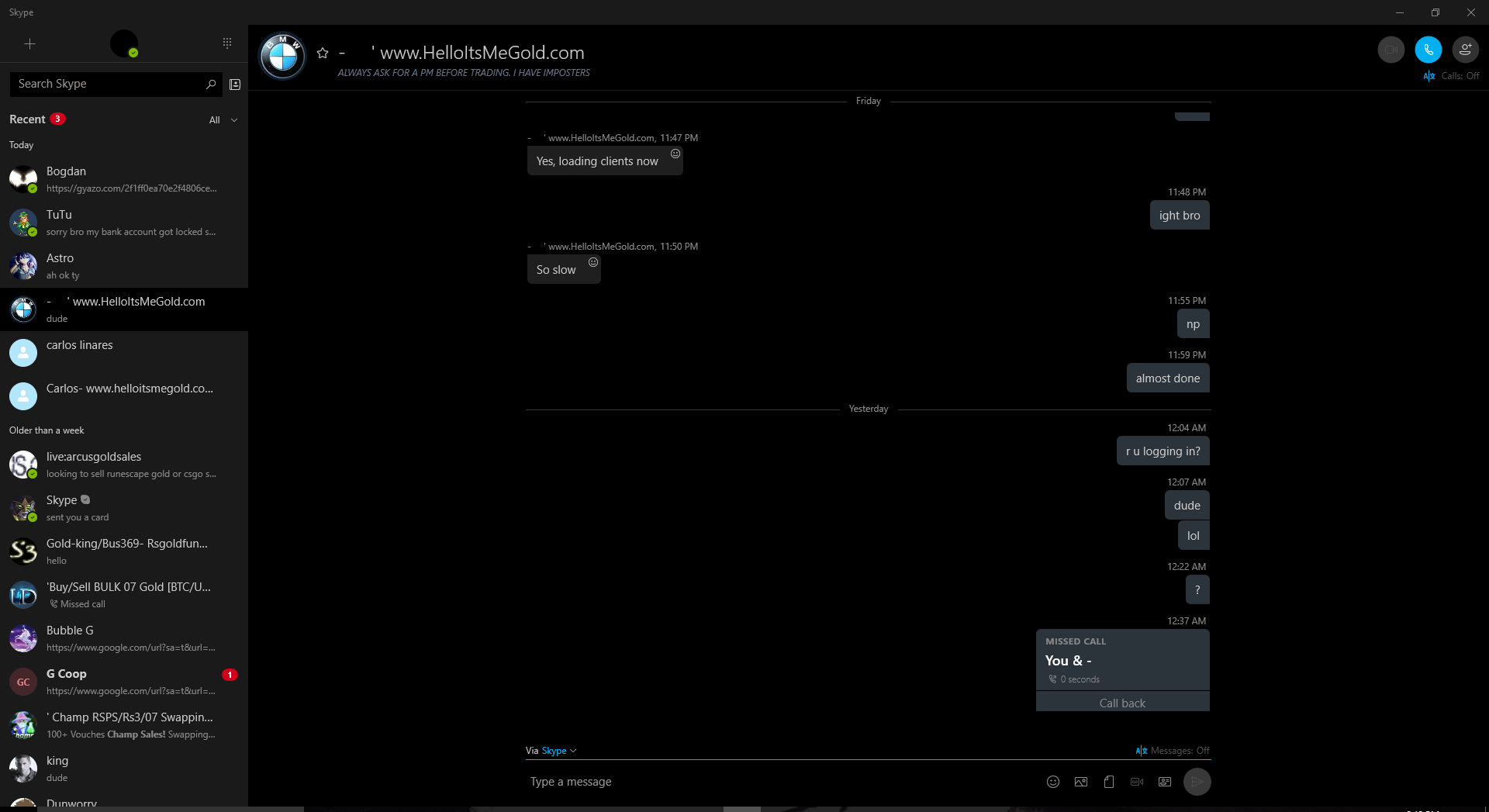Click the 'Yes, loading clients now' bubble
Viewport: 1489px width, 812px height.
click(605, 161)
